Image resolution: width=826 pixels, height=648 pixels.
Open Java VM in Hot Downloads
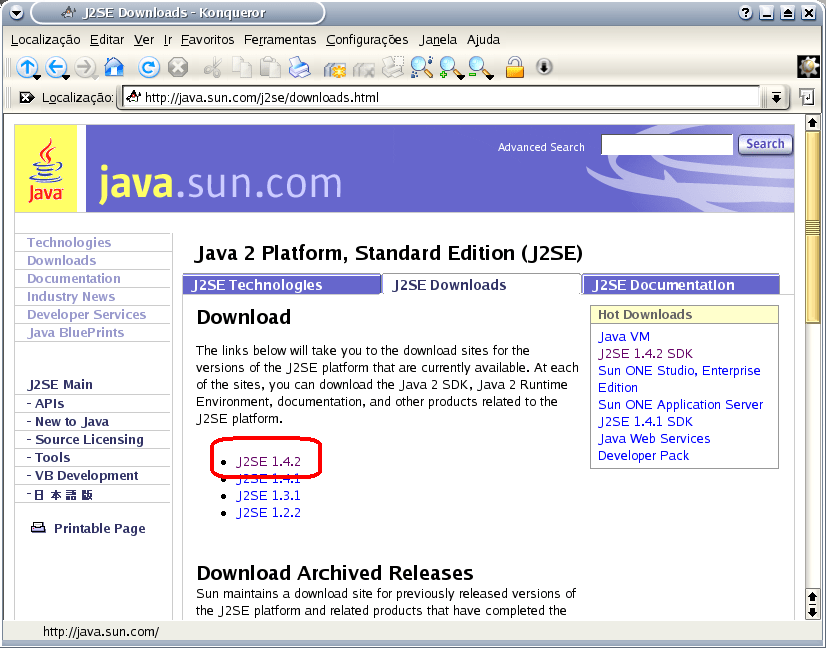click(x=624, y=337)
